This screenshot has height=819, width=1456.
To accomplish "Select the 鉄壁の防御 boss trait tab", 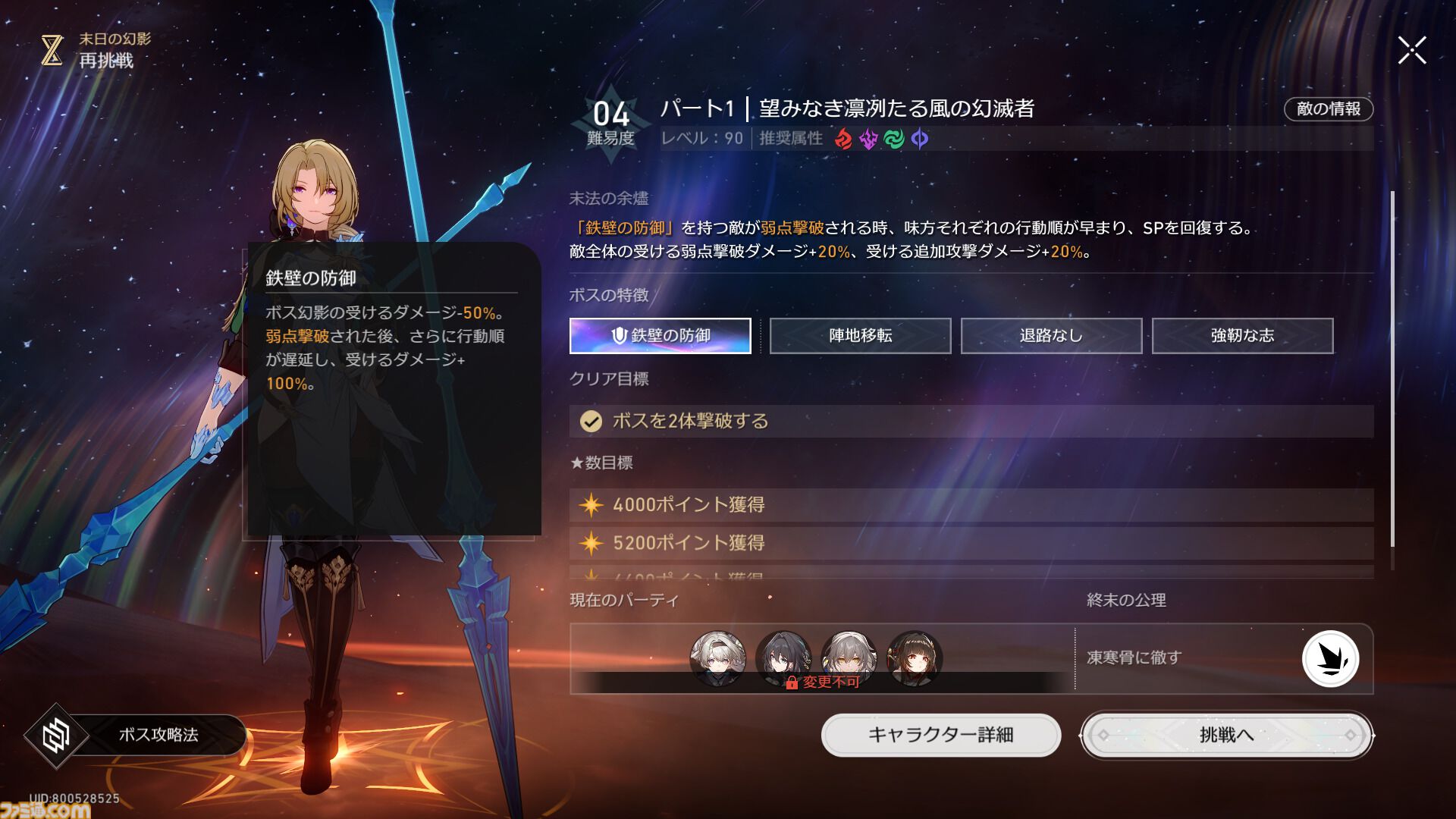I will pos(661,336).
